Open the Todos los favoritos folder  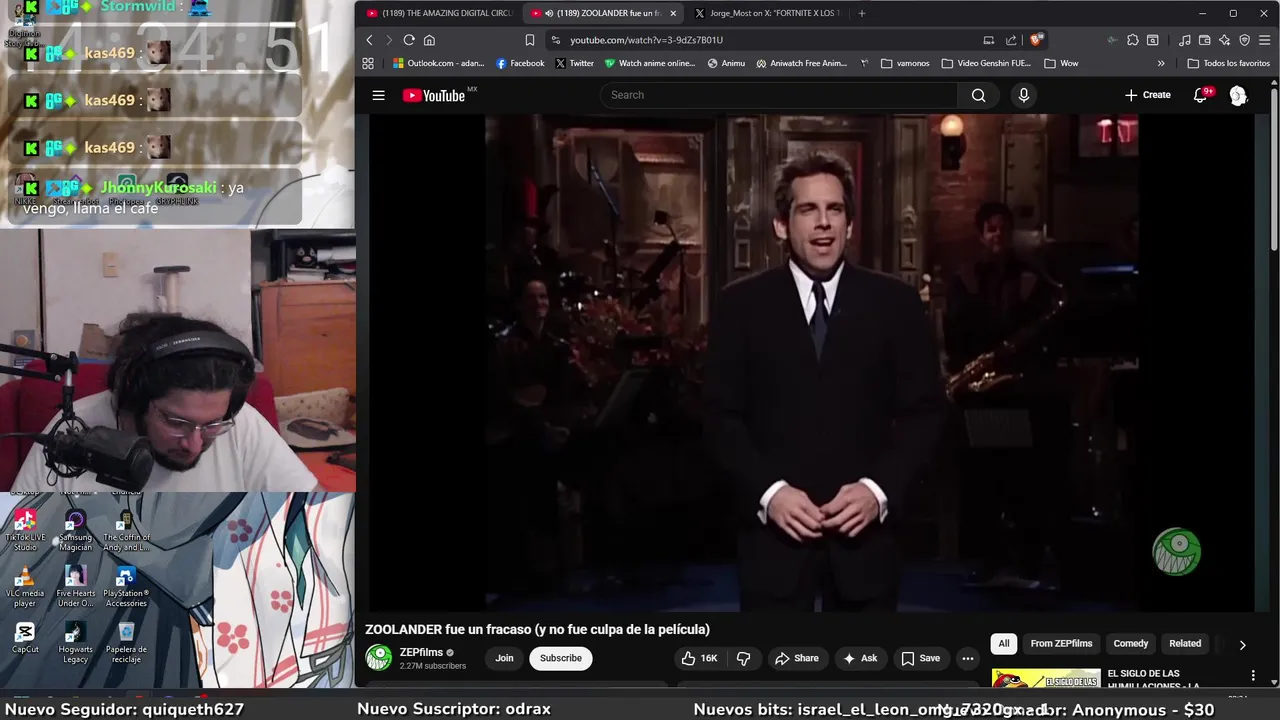1228,63
